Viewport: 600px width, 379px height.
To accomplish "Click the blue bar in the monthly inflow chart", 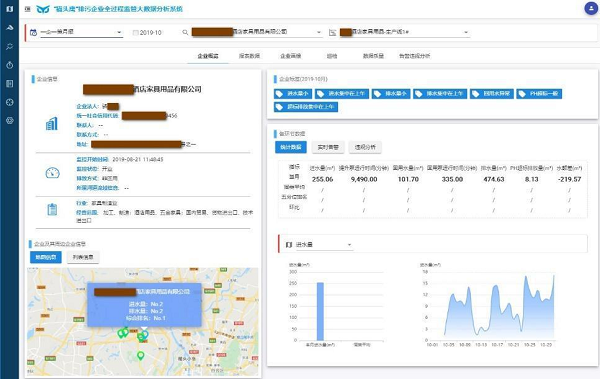I will tap(320, 311).
